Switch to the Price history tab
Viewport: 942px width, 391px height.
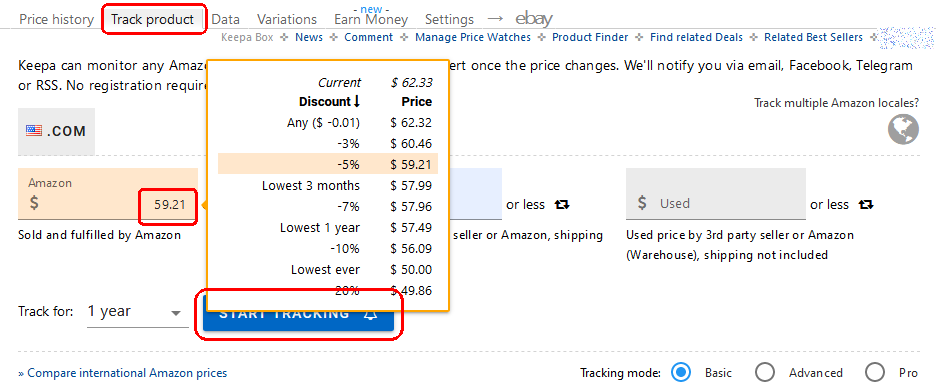[56, 19]
